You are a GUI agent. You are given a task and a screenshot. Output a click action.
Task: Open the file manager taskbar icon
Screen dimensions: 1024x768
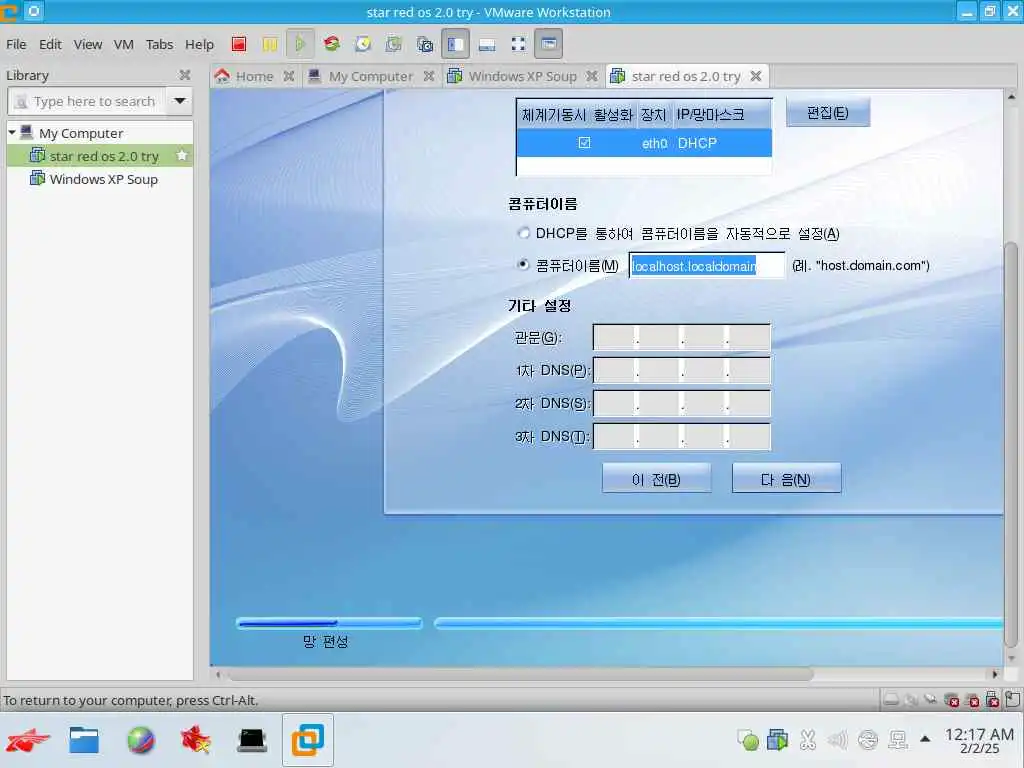(84, 740)
